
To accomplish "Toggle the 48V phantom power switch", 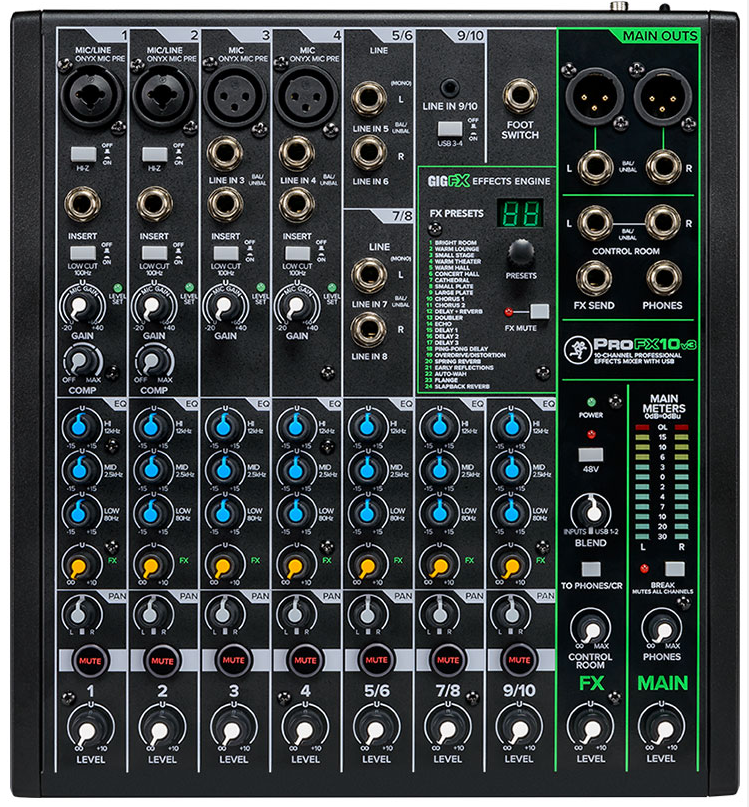I will click(590, 454).
